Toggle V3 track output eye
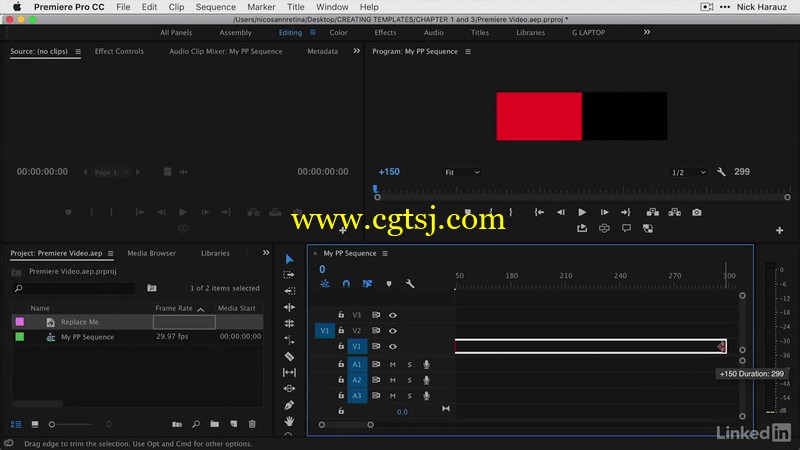Image resolution: width=800 pixels, height=450 pixels. tap(392, 315)
